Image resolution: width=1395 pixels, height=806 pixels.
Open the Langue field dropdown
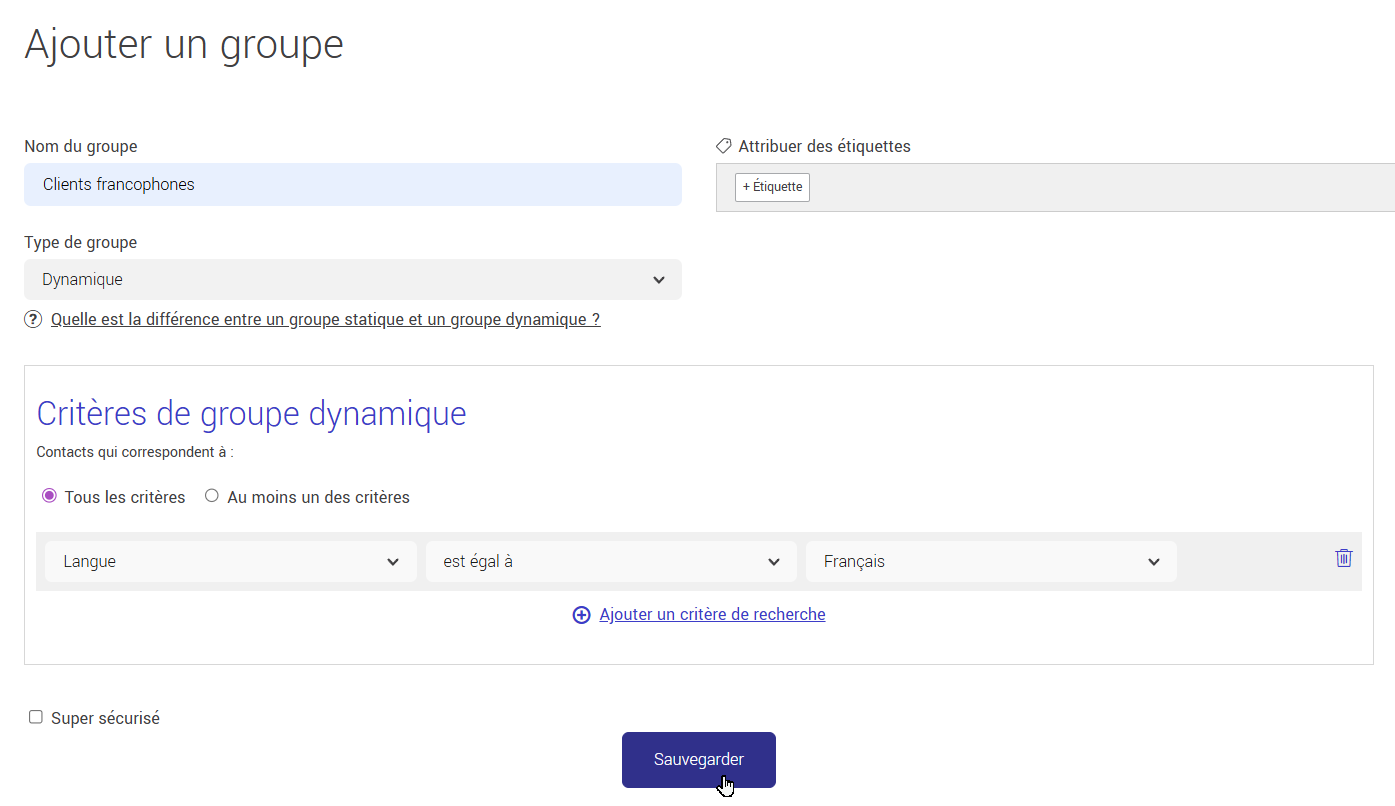tap(231, 562)
